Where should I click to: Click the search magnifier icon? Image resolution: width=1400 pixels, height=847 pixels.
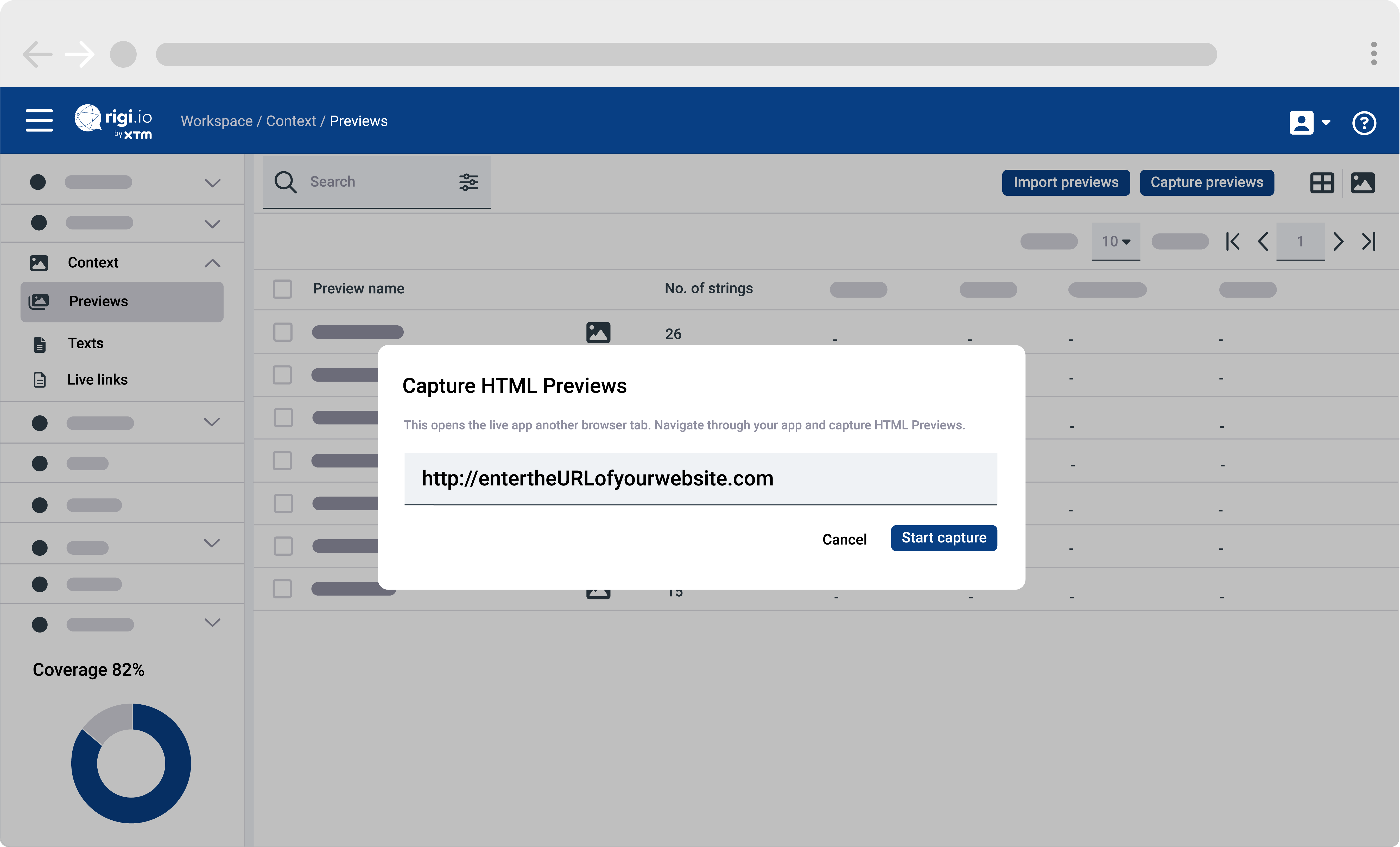coord(285,182)
